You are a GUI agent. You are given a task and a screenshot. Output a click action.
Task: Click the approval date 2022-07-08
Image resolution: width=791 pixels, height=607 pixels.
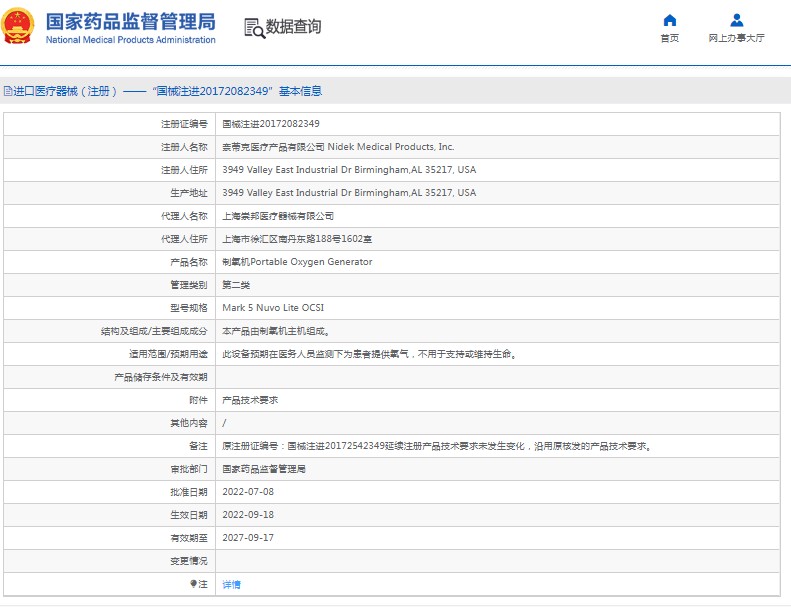click(x=247, y=492)
